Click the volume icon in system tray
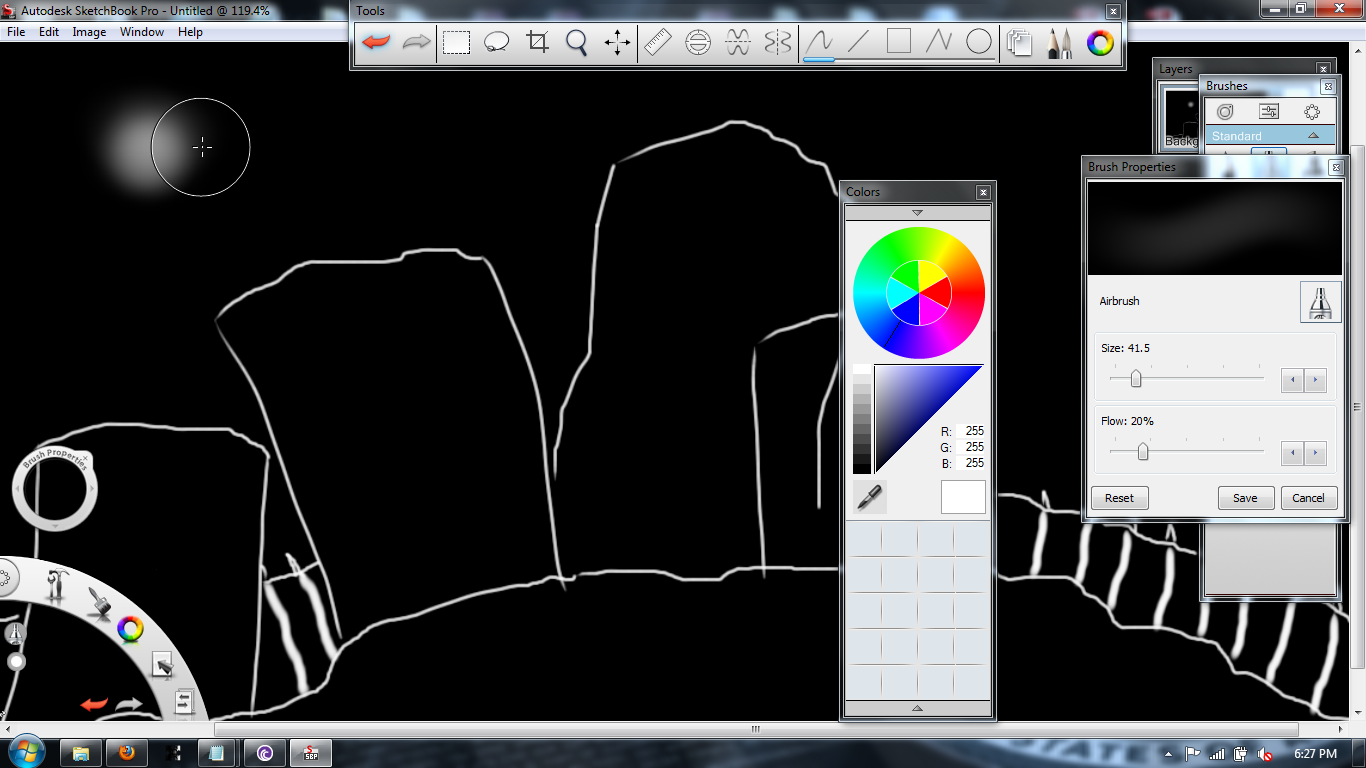The image size is (1366, 768). point(1265,754)
